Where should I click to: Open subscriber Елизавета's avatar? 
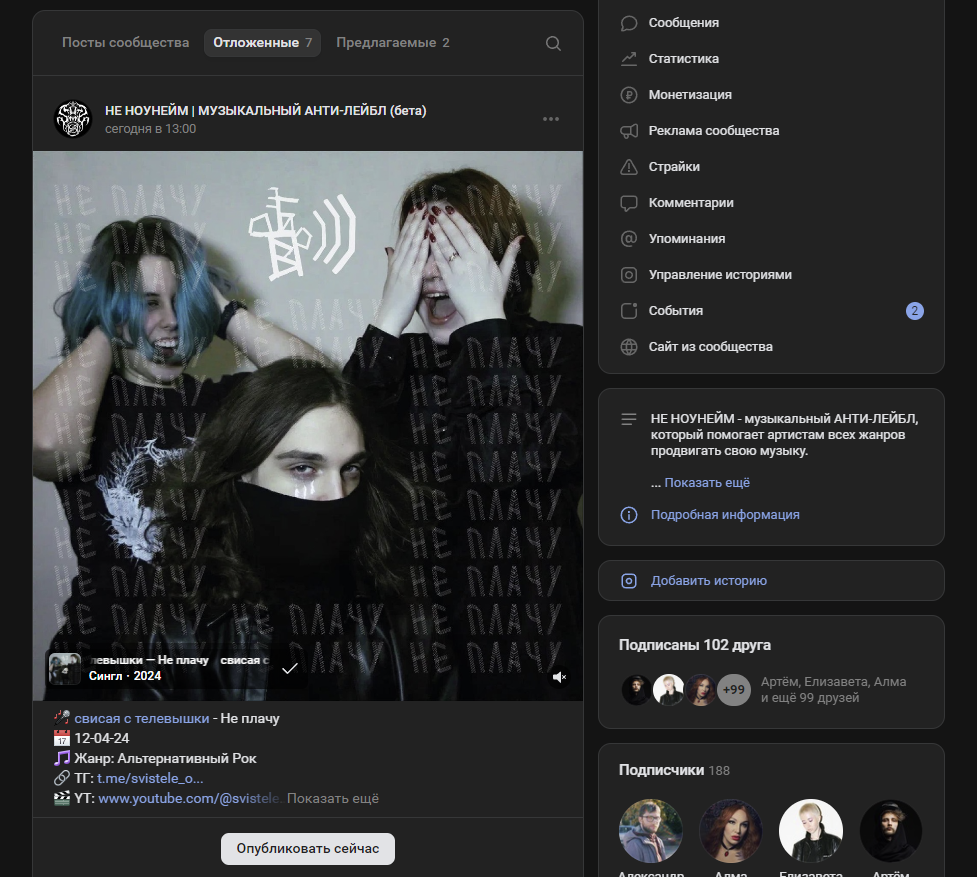tap(811, 831)
